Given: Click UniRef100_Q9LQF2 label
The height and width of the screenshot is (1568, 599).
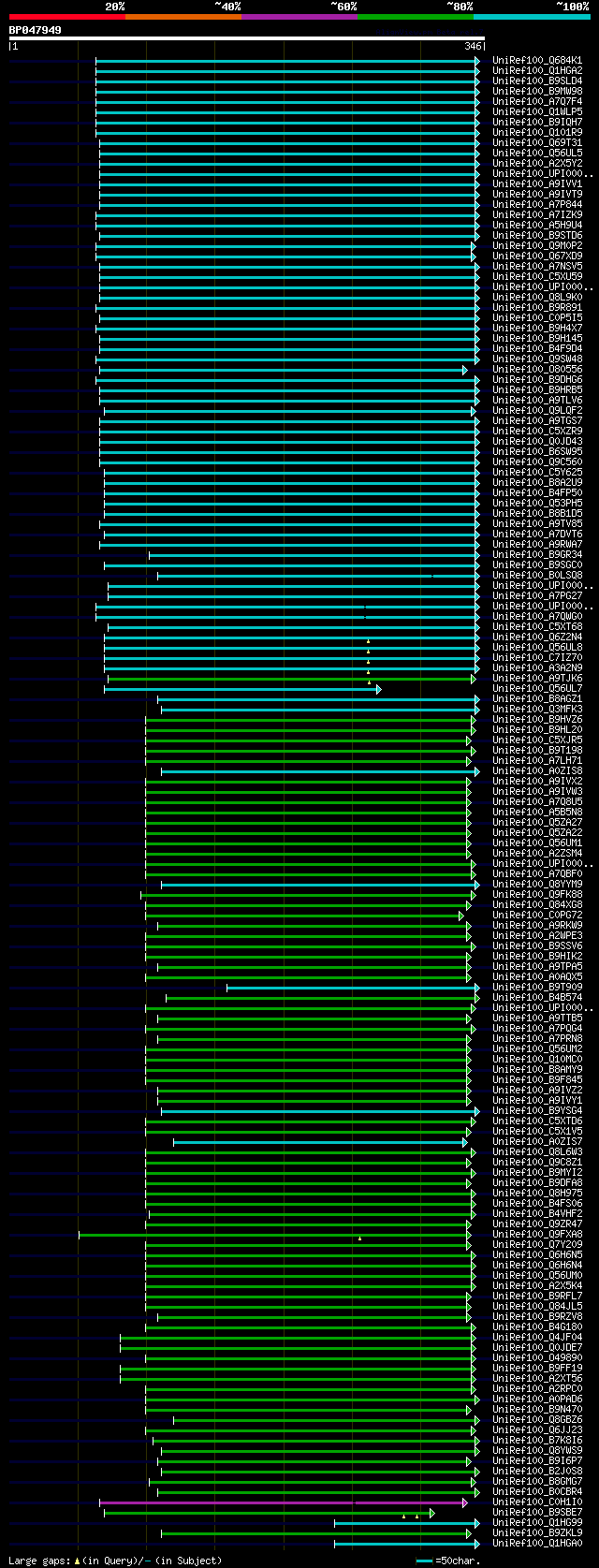Looking at the screenshot, I should pyautogui.click(x=537, y=410).
